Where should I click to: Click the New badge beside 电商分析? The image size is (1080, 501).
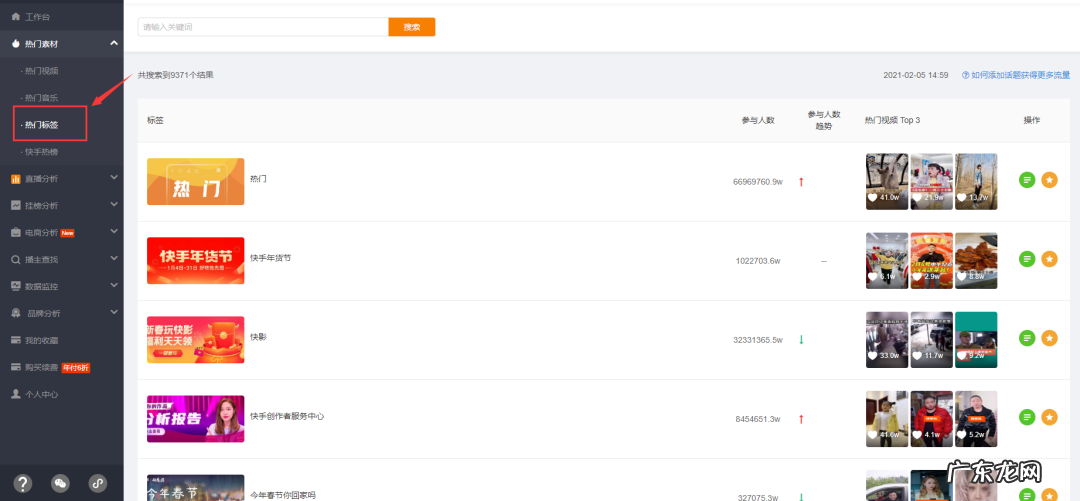[x=68, y=233]
